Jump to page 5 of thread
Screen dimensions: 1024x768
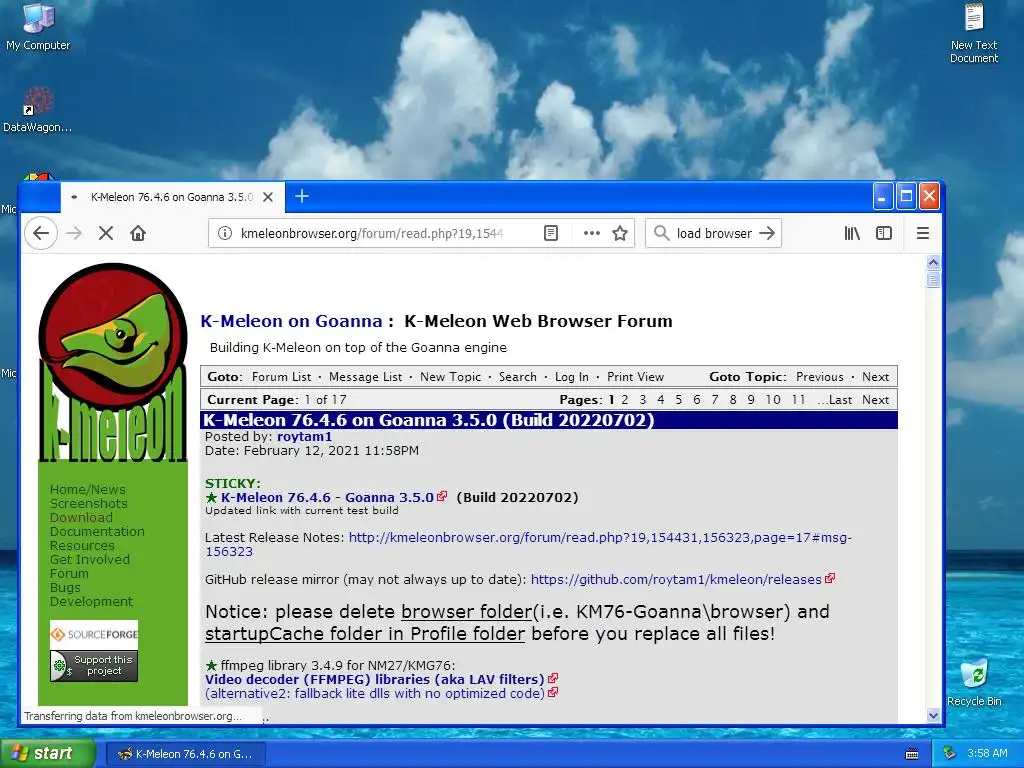coord(679,400)
